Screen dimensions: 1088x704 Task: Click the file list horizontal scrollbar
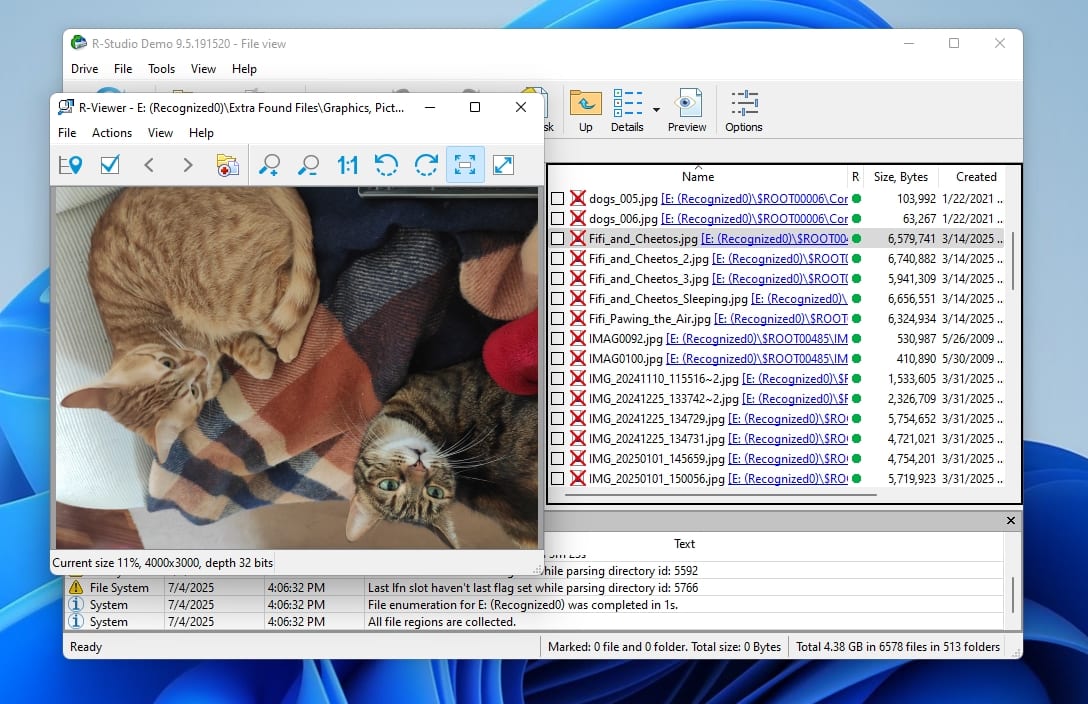(722, 495)
